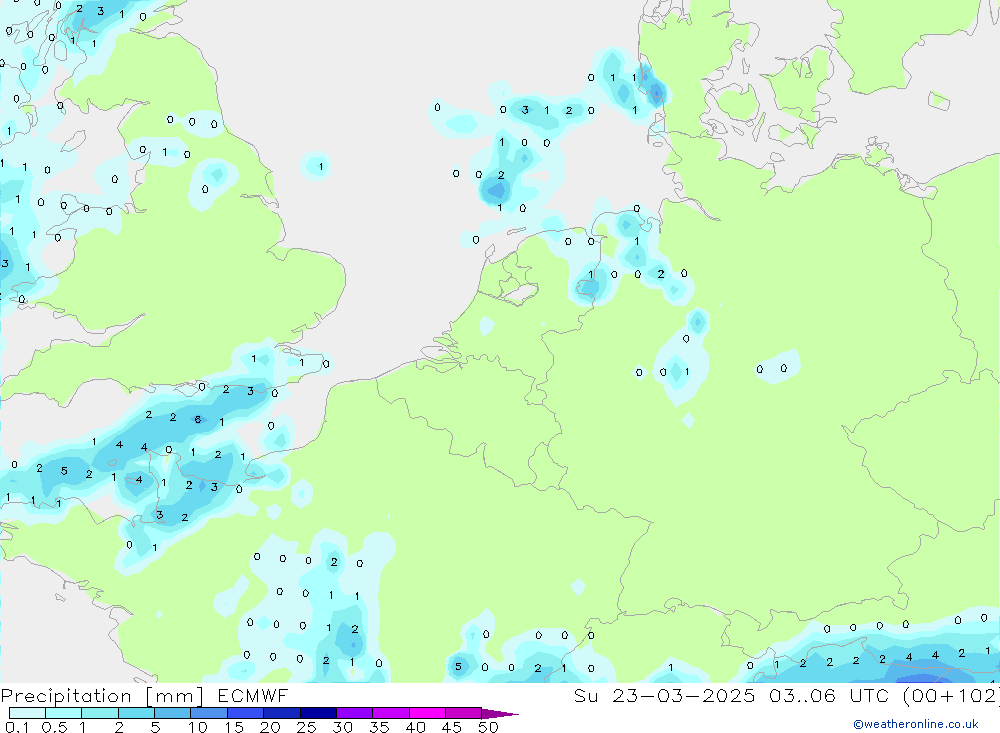Click the '03..06 UTC' time text

[x=830, y=695]
